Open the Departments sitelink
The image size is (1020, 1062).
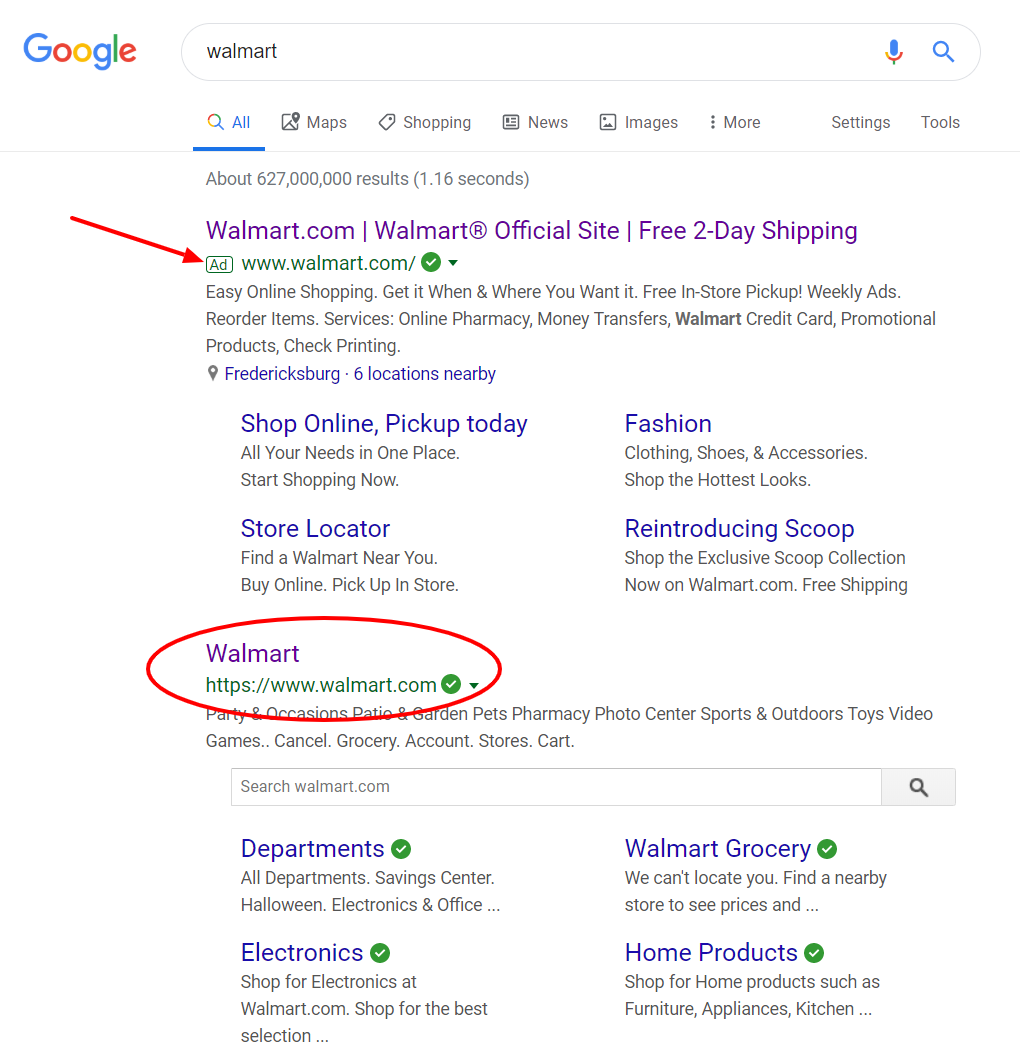pos(312,849)
